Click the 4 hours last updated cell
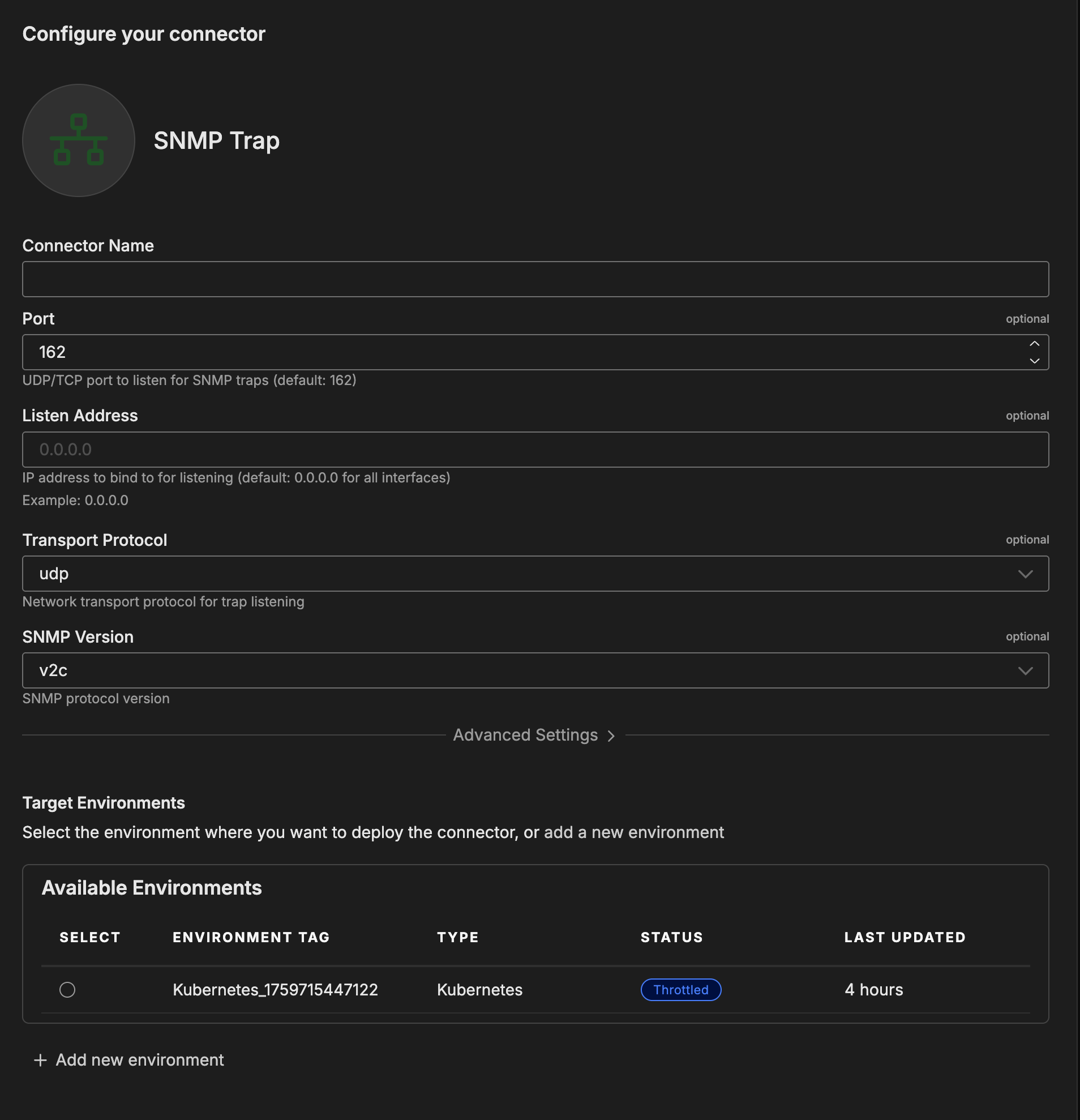This screenshot has width=1080, height=1120. coord(873,990)
